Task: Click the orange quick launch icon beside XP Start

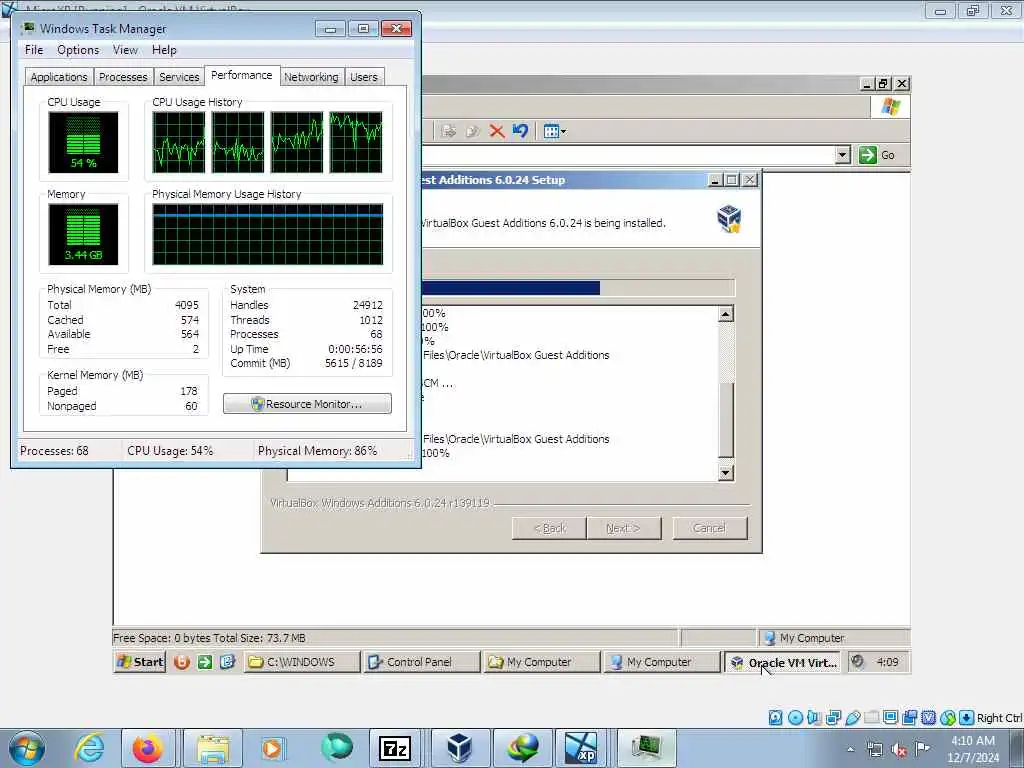Action: pyautogui.click(x=182, y=662)
